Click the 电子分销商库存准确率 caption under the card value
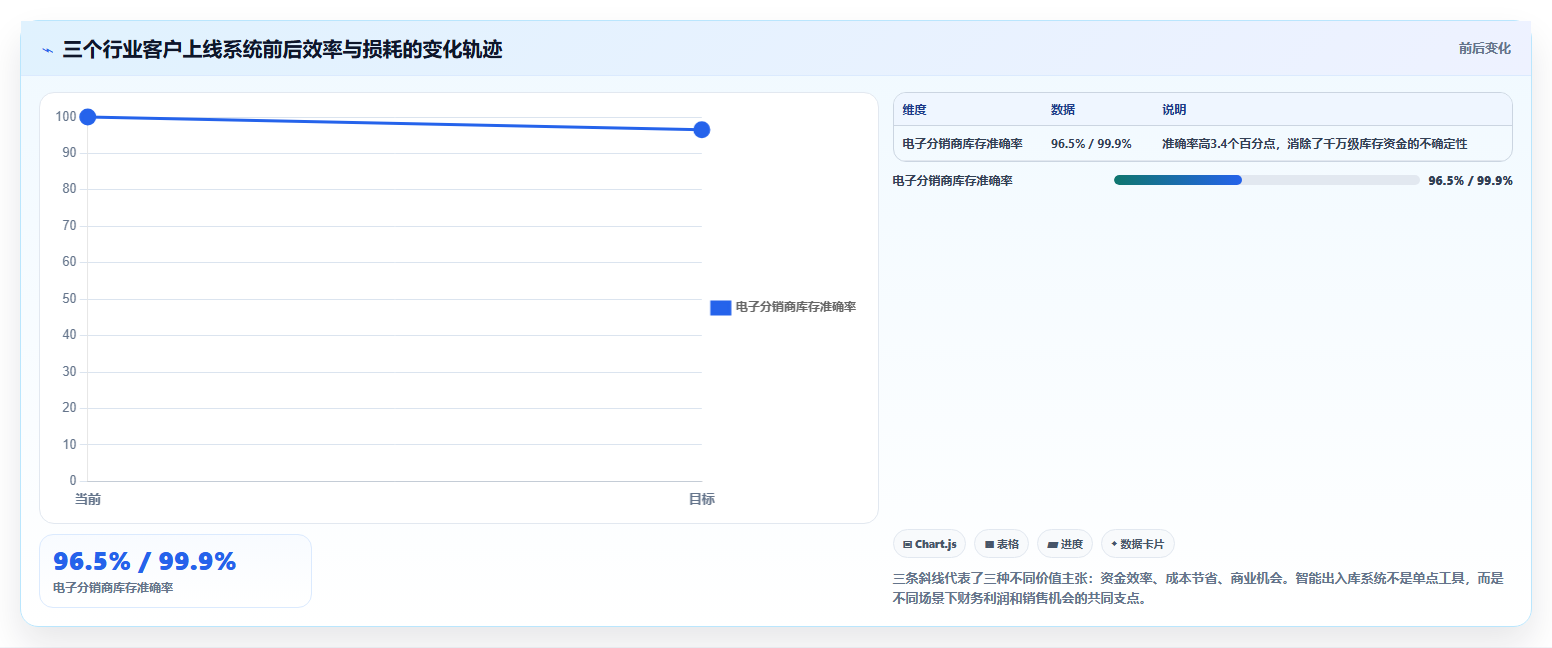This screenshot has width=1552, height=648. tap(113, 588)
